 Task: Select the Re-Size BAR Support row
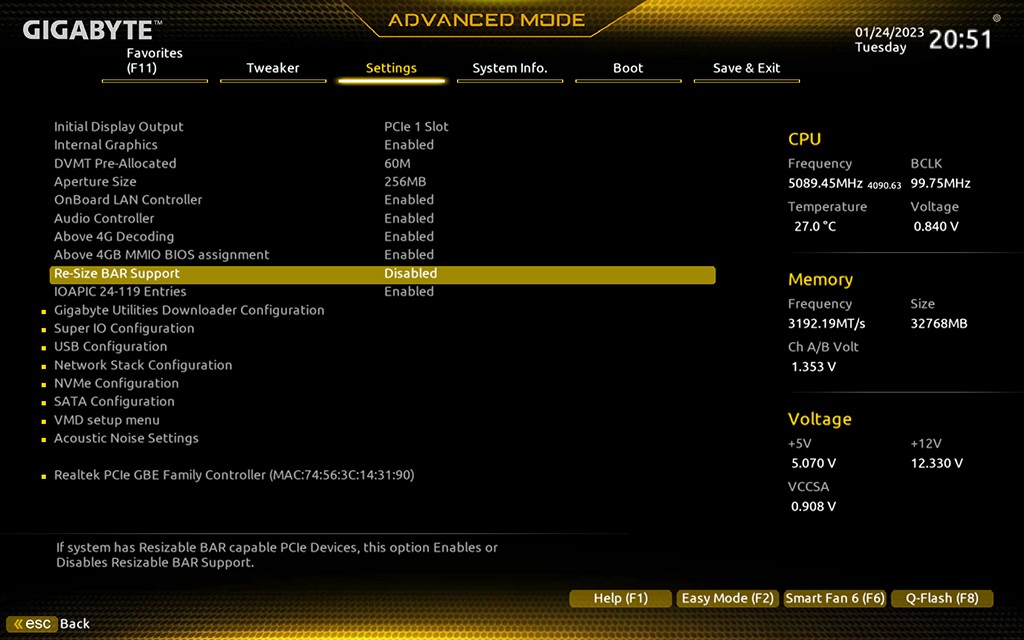[383, 274]
